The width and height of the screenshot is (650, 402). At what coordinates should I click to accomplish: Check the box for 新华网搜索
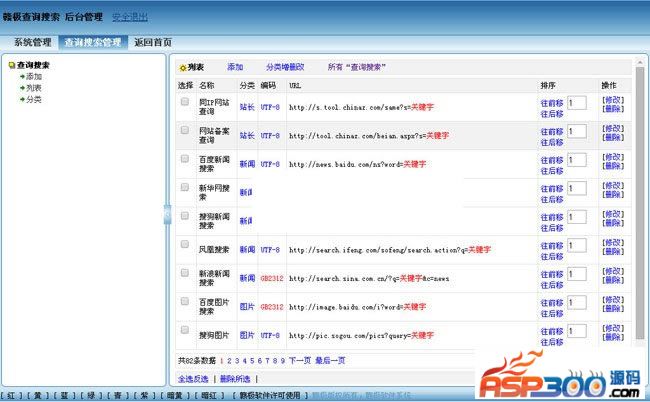(185, 187)
